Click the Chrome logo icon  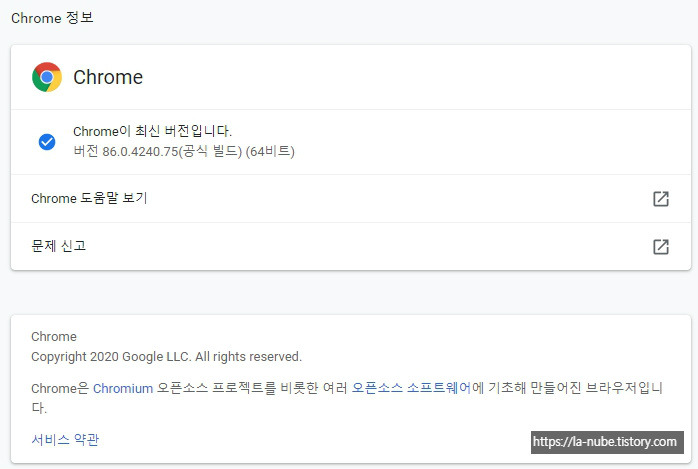(x=47, y=77)
